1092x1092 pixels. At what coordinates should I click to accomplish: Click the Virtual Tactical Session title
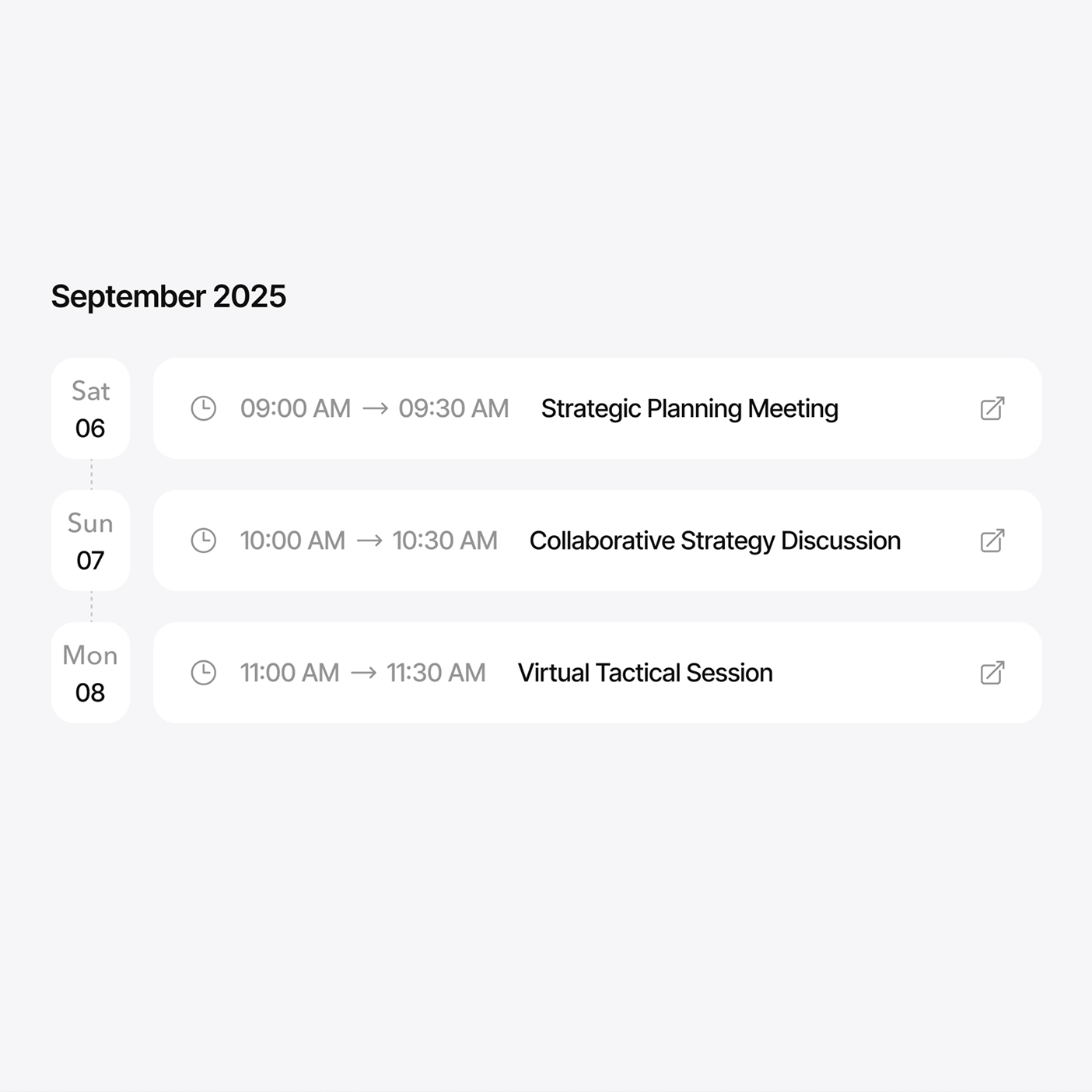pos(646,673)
